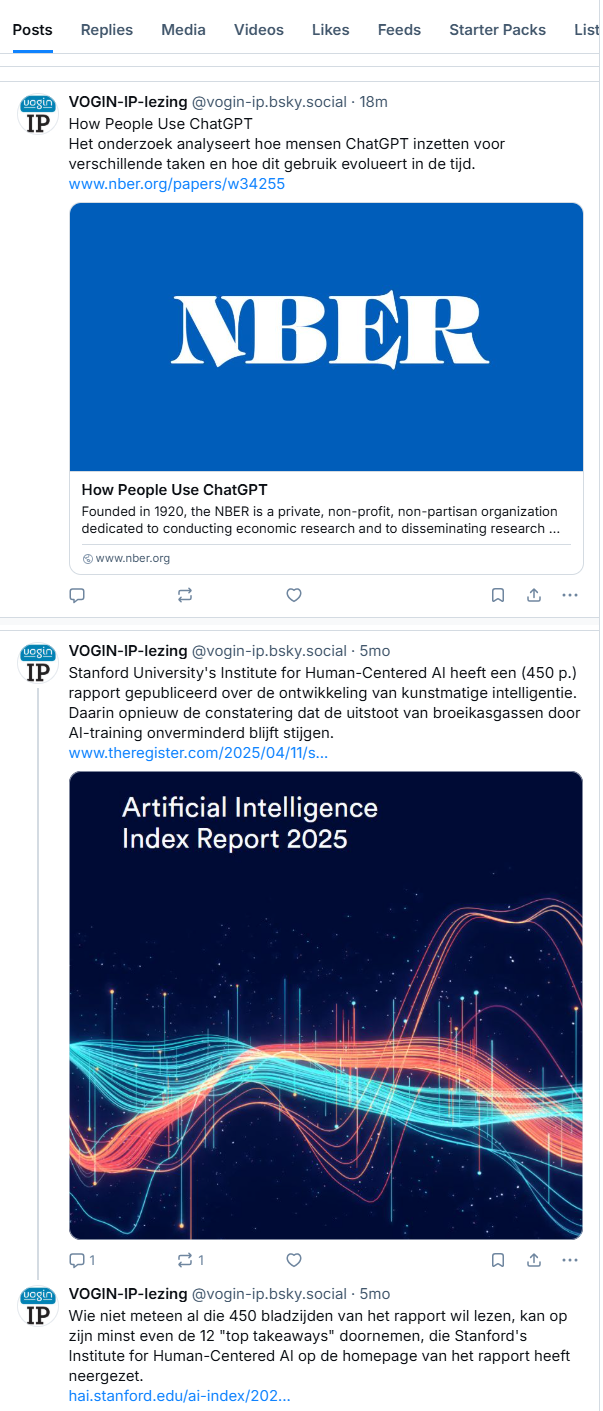Image resolution: width=603 pixels, height=1411 pixels.
Task: Repost the NBER ChatGPT post
Action: (185, 595)
